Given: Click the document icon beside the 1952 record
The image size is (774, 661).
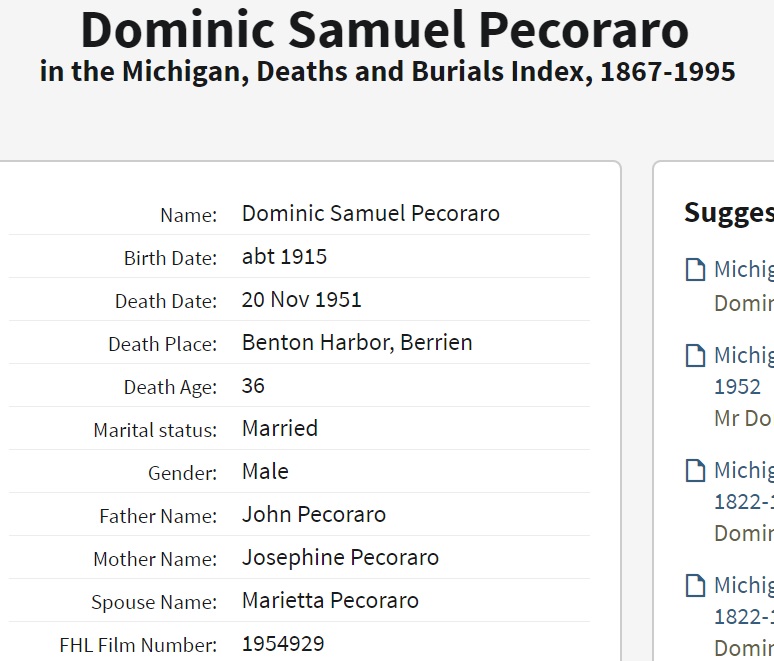Looking at the screenshot, I should click(x=694, y=356).
